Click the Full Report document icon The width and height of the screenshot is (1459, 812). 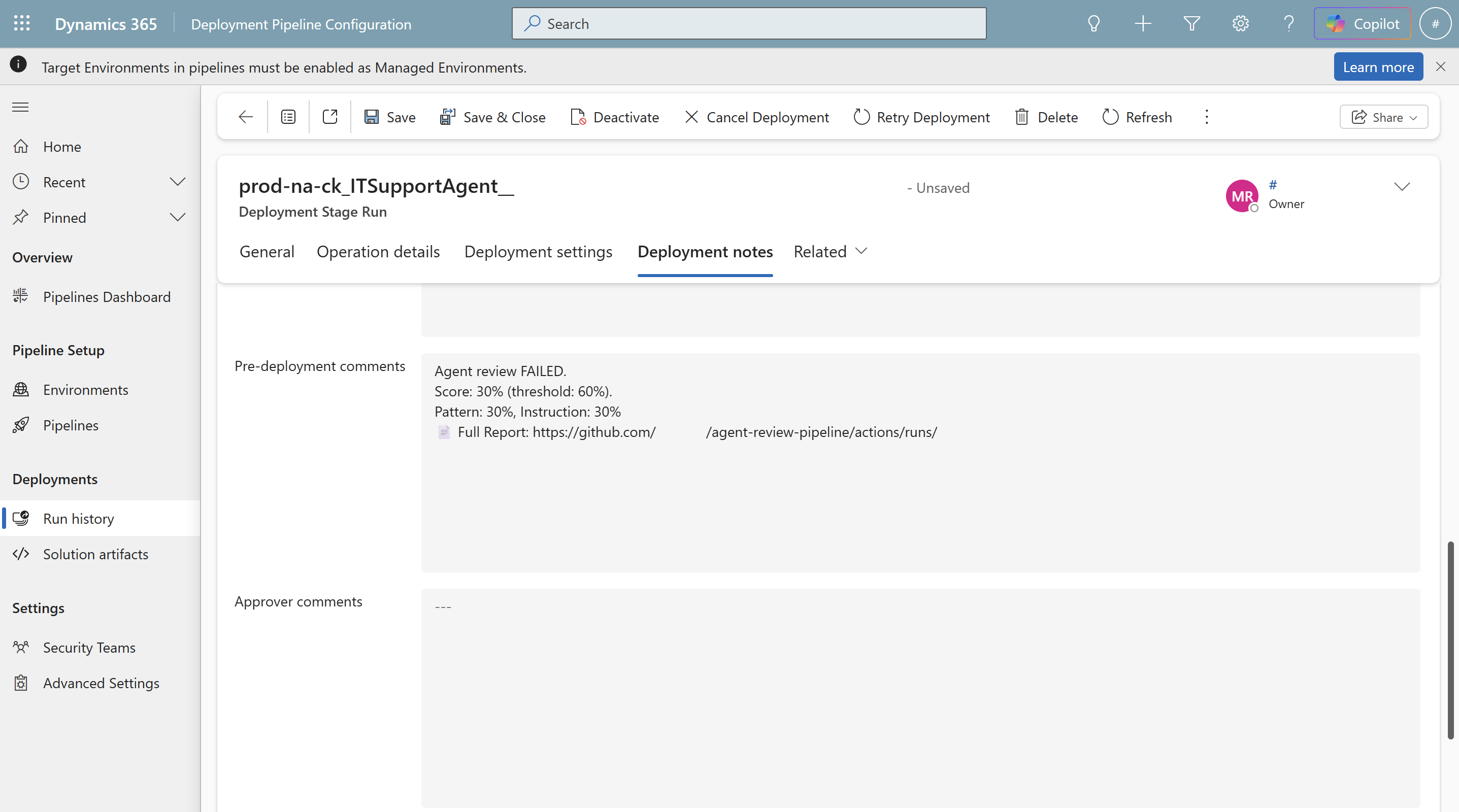click(x=444, y=432)
